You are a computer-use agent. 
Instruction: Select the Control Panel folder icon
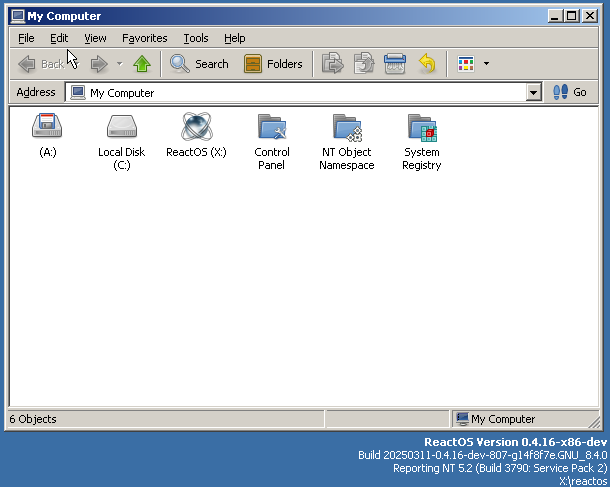[272, 126]
